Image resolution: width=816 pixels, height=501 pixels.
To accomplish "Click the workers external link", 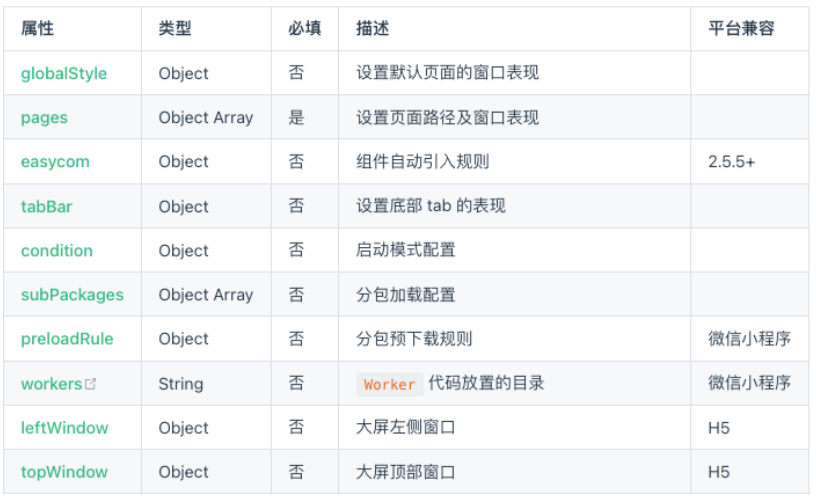I will click(x=51, y=384).
